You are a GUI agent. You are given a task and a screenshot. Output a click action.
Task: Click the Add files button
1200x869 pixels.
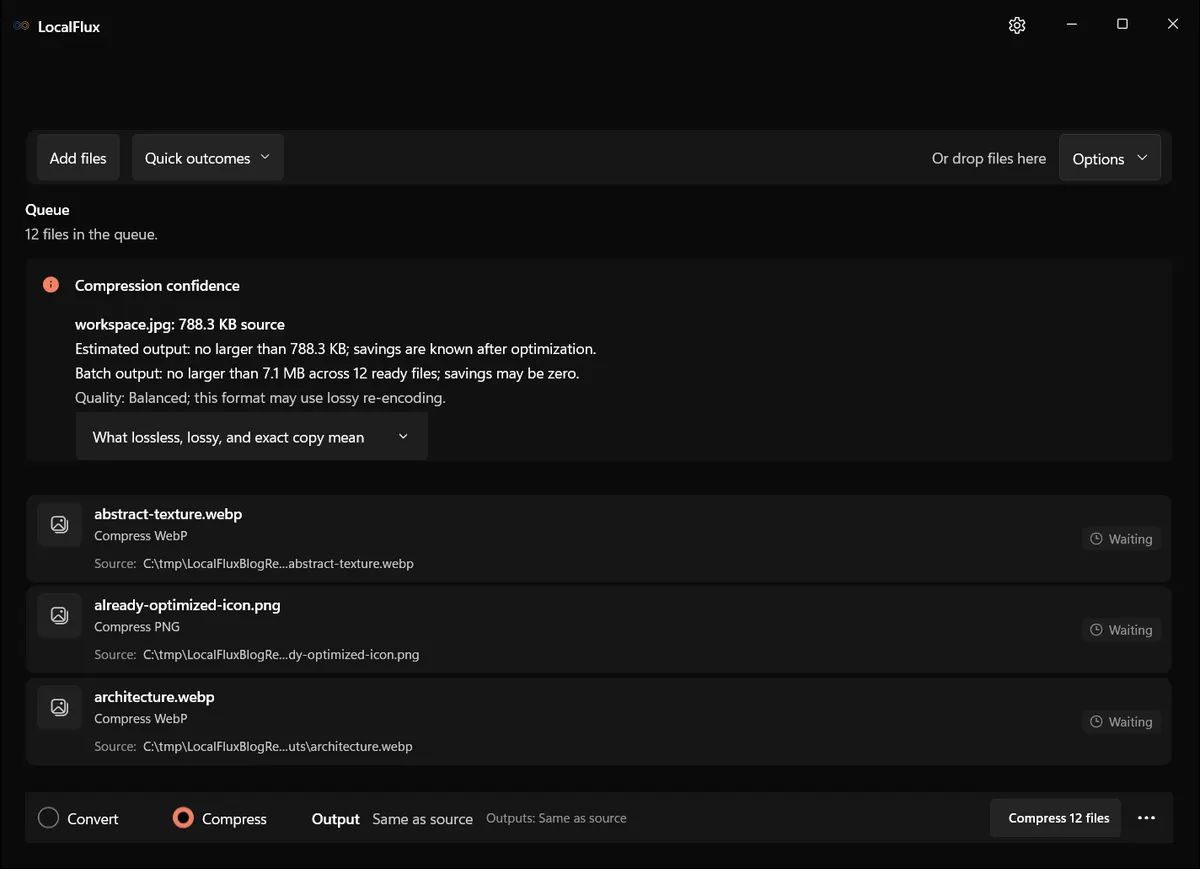78,158
